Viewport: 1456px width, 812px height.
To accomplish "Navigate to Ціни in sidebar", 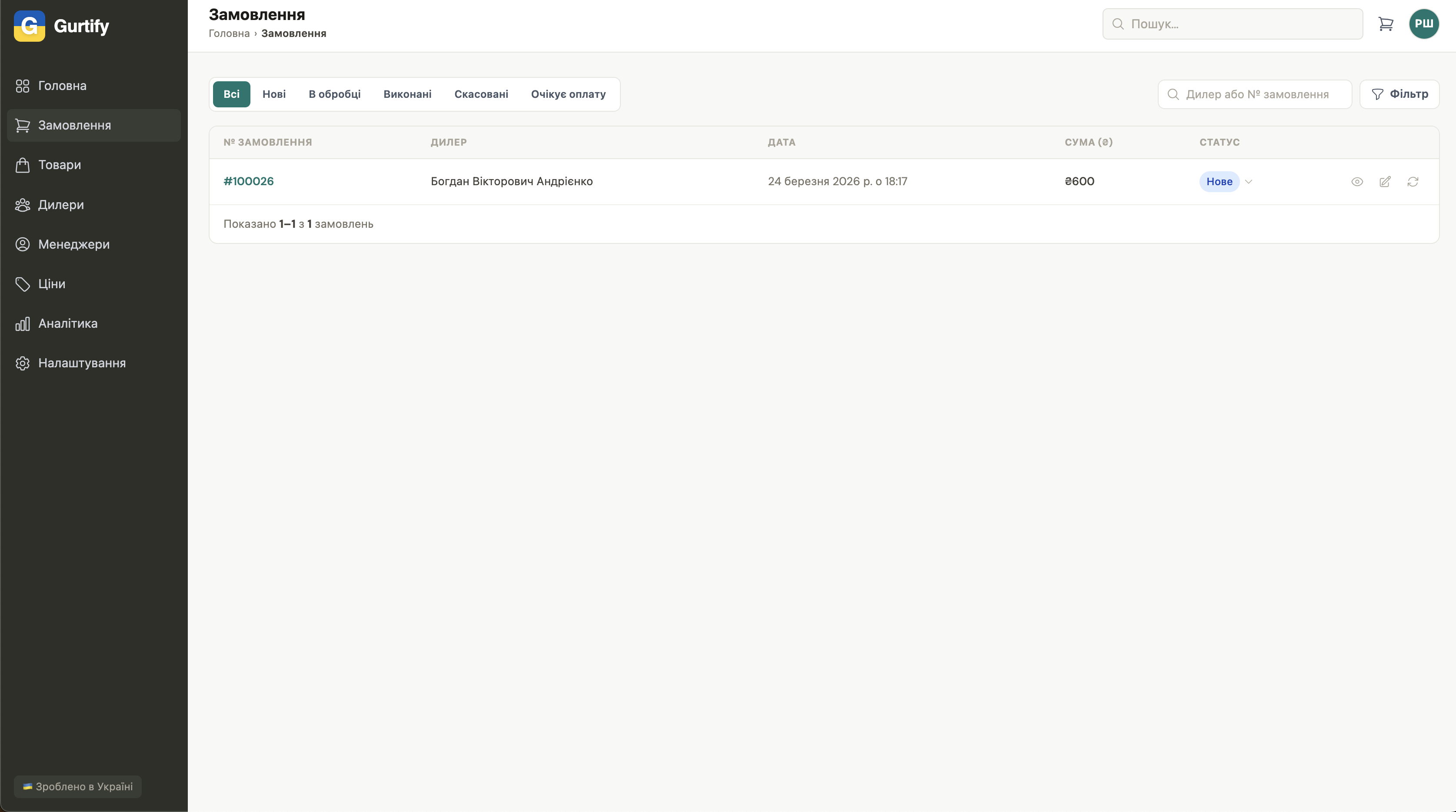I will pyautogui.click(x=51, y=284).
